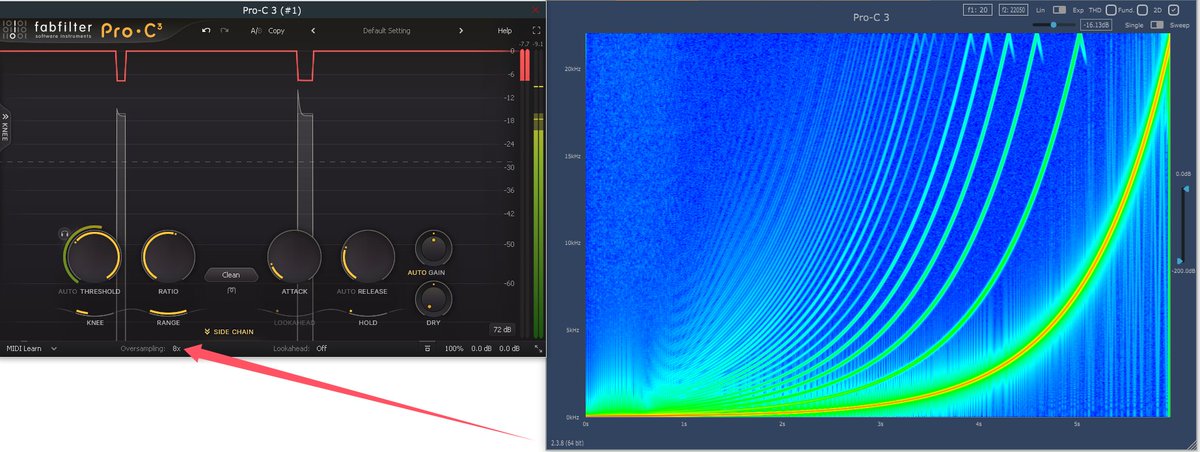Click the Release knob
This screenshot has height=452, width=1200.
click(367, 256)
